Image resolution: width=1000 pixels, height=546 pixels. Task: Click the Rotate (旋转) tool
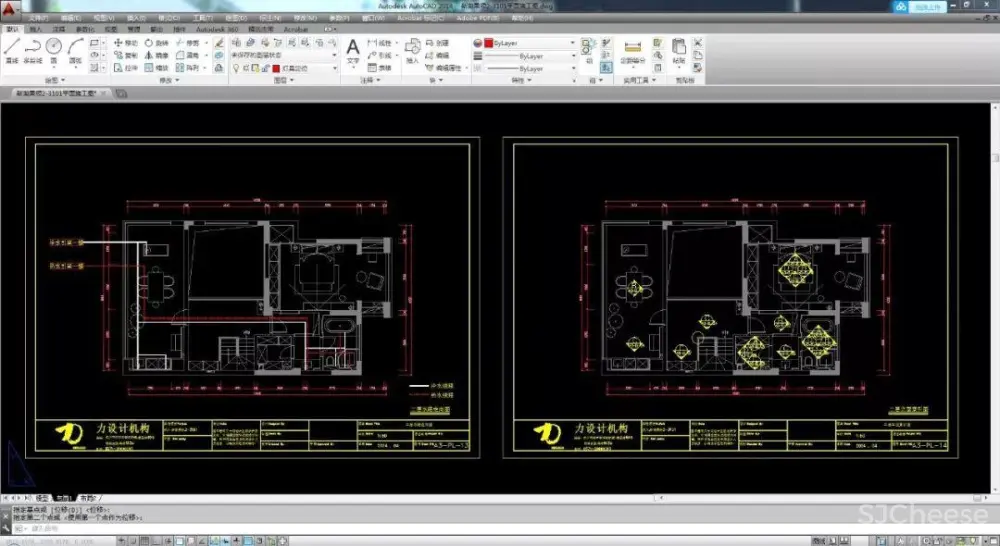pos(154,43)
